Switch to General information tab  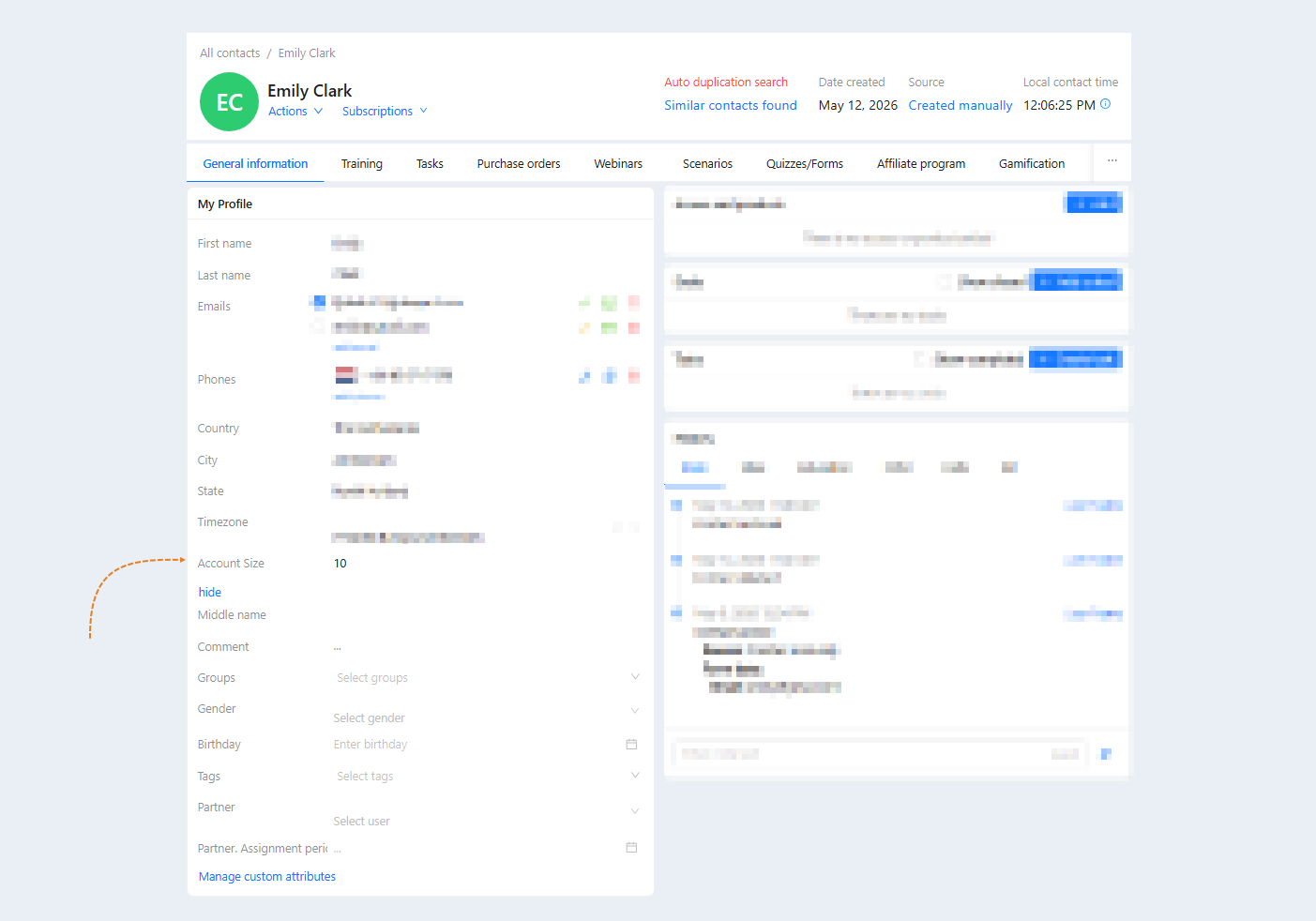click(255, 163)
